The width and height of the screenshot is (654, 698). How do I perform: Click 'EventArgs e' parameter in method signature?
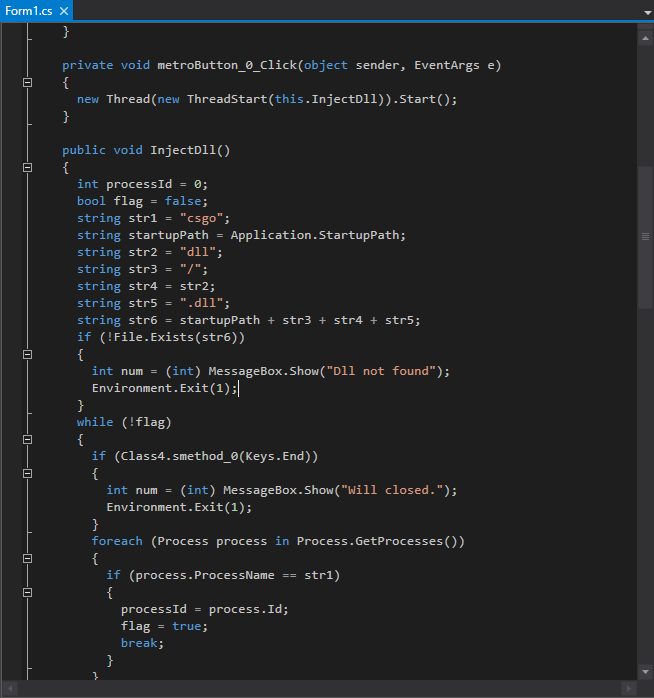[x=454, y=65]
